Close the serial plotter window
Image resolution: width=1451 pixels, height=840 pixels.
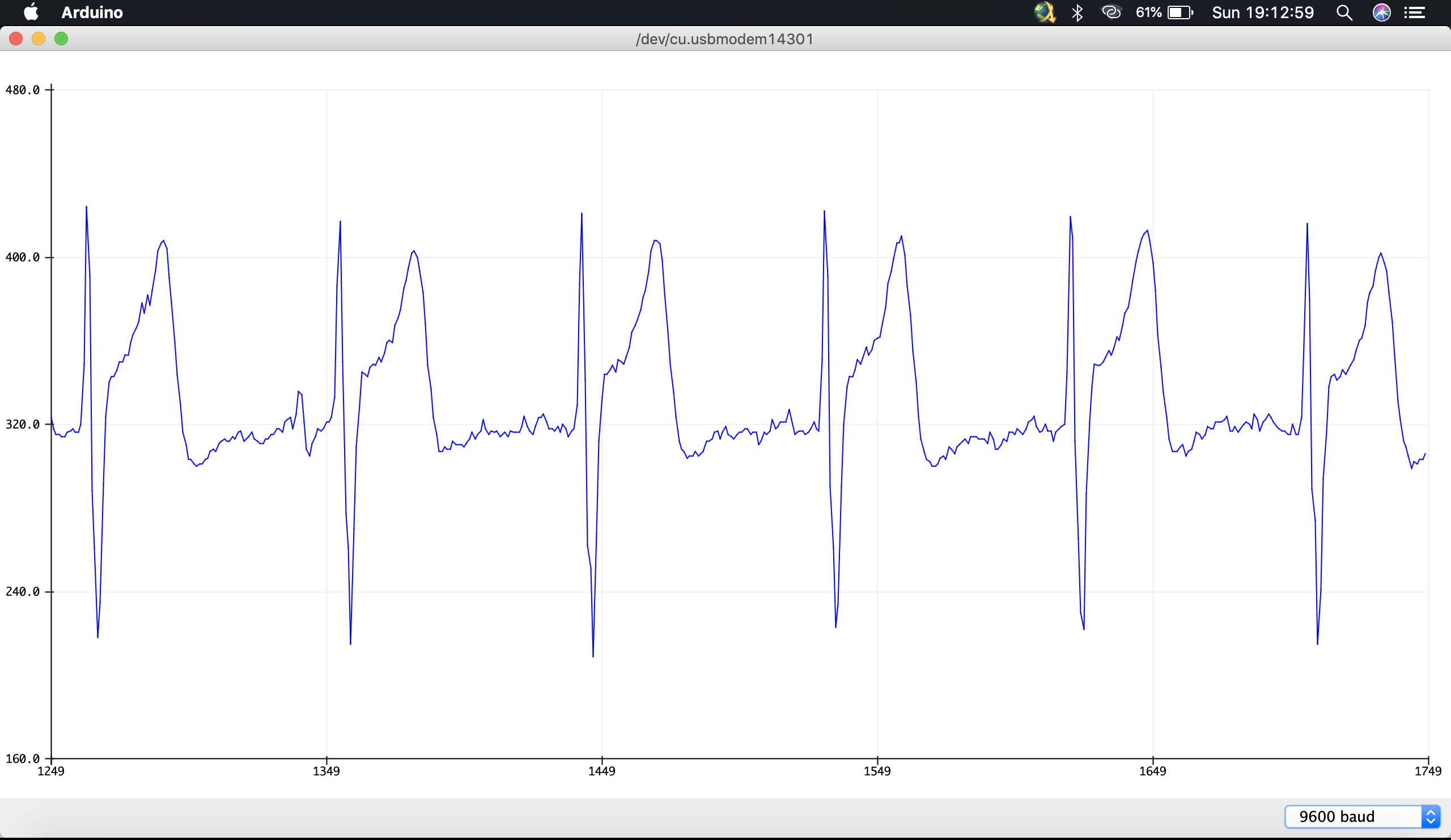16,39
